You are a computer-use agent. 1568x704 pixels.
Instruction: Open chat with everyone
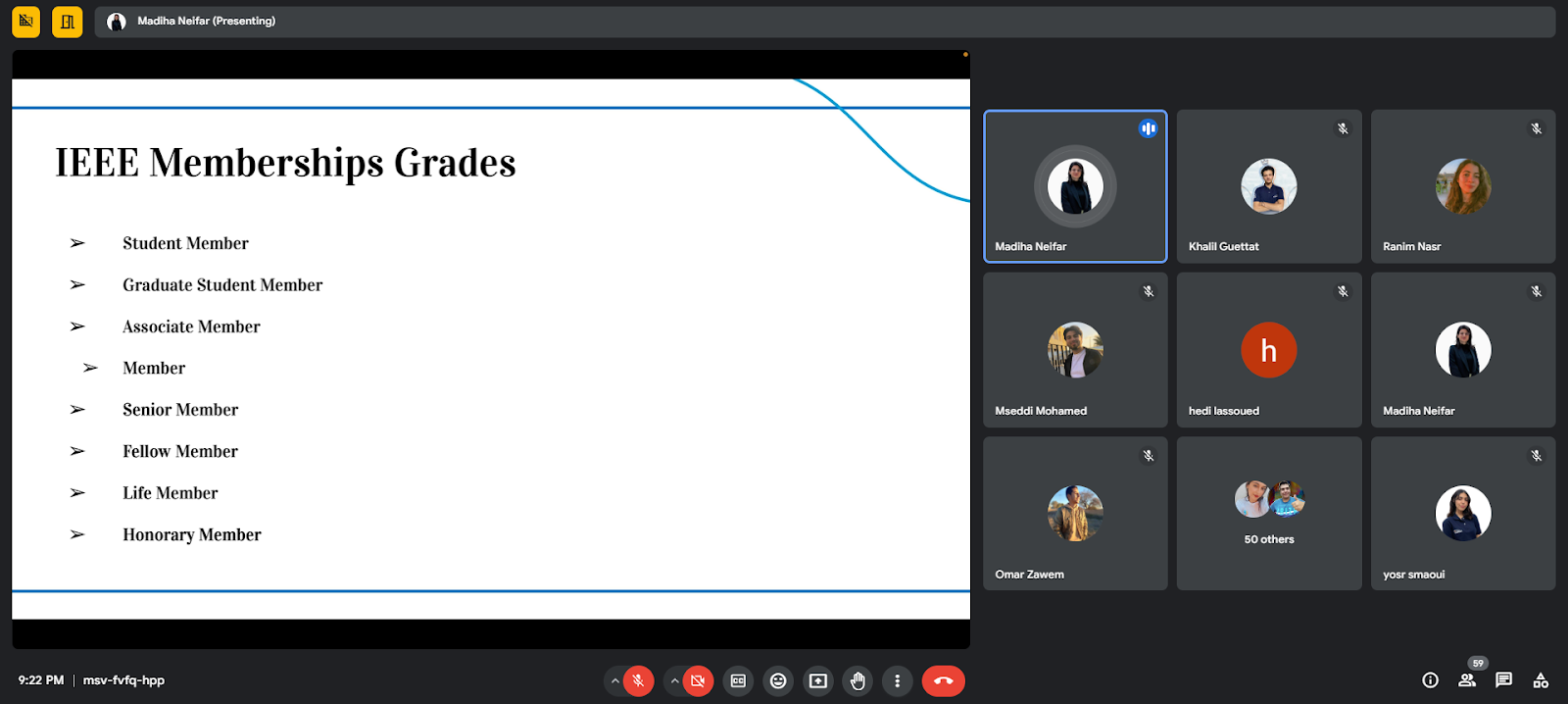click(1504, 679)
